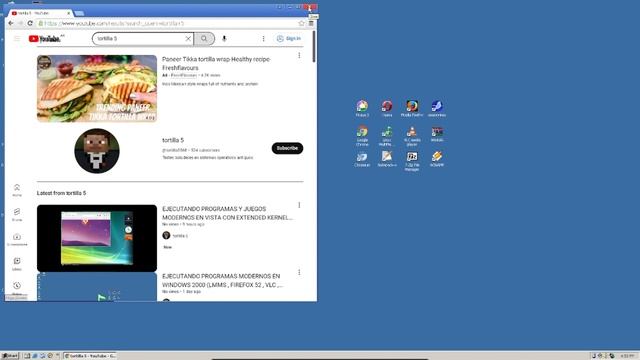Open the Windows 2000 programs video title
This screenshot has width=640, height=360.
point(222,280)
